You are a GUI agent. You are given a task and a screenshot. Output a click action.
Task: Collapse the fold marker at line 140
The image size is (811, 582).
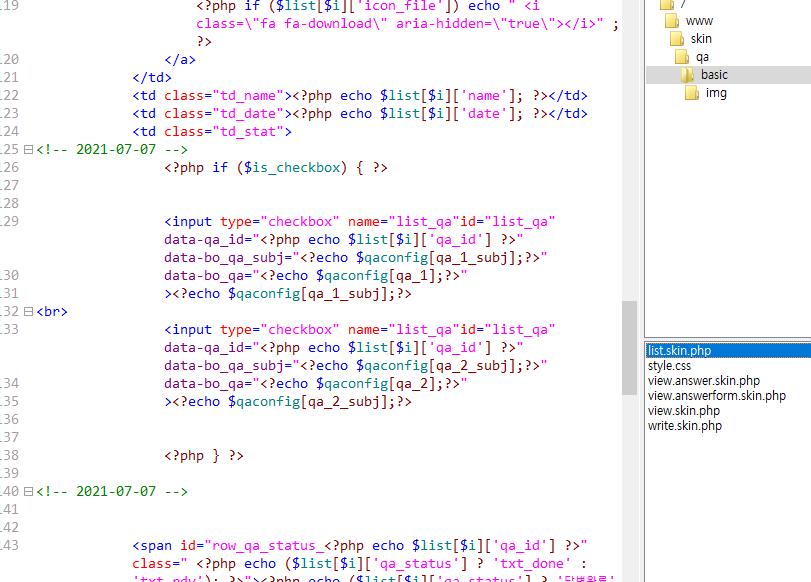coord(28,492)
